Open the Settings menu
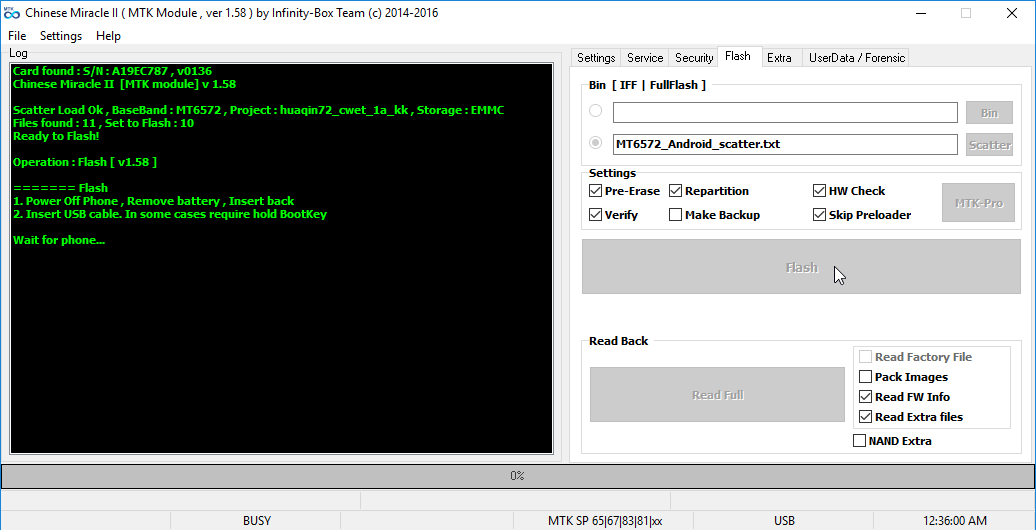This screenshot has height=530, width=1036. [61, 36]
